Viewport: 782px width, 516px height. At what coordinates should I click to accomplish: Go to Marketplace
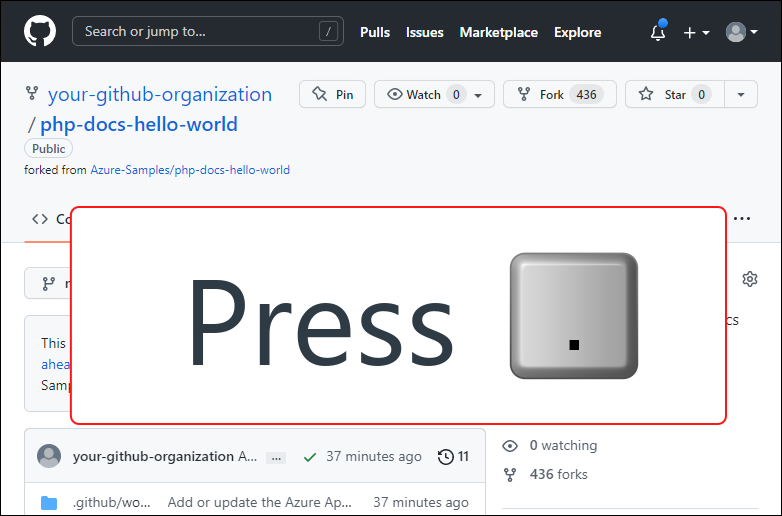499,32
